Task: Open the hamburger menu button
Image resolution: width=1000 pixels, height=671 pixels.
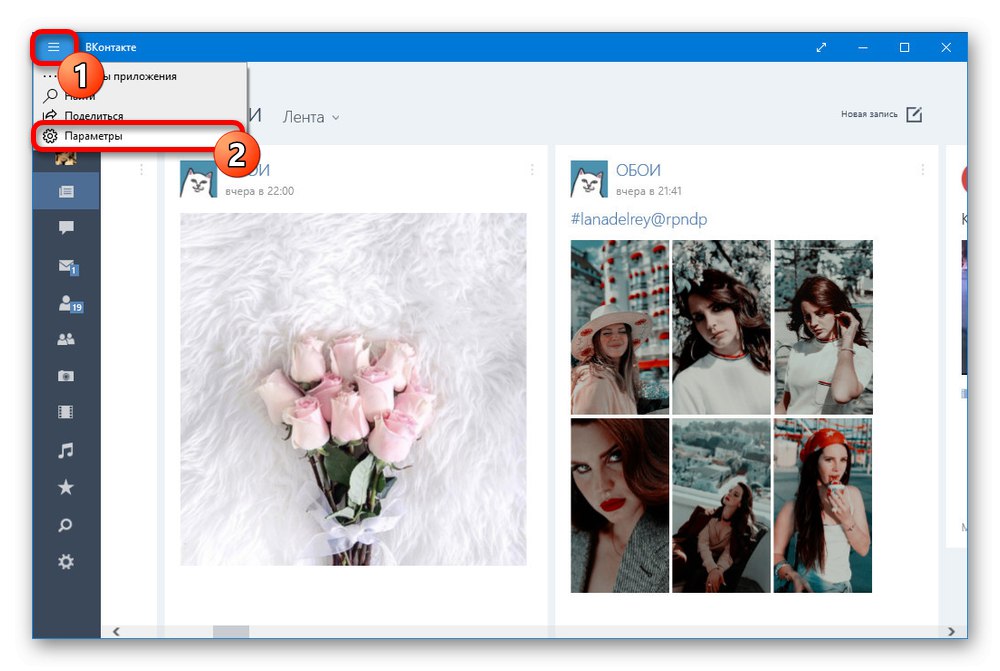Action: (x=54, y=47)
